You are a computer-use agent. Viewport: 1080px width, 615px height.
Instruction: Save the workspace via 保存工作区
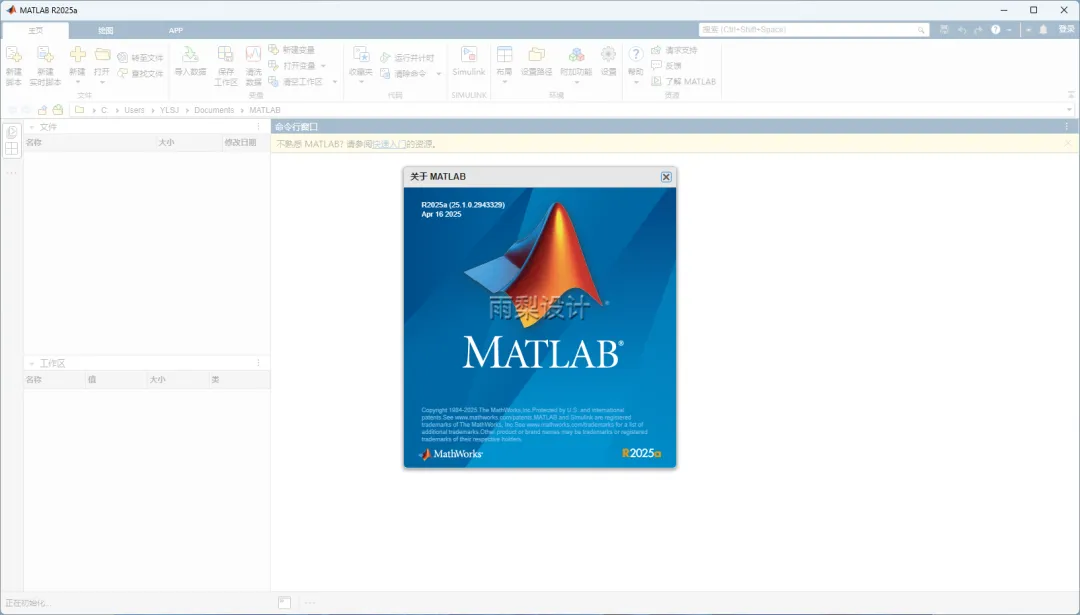[x=225, y=66]
